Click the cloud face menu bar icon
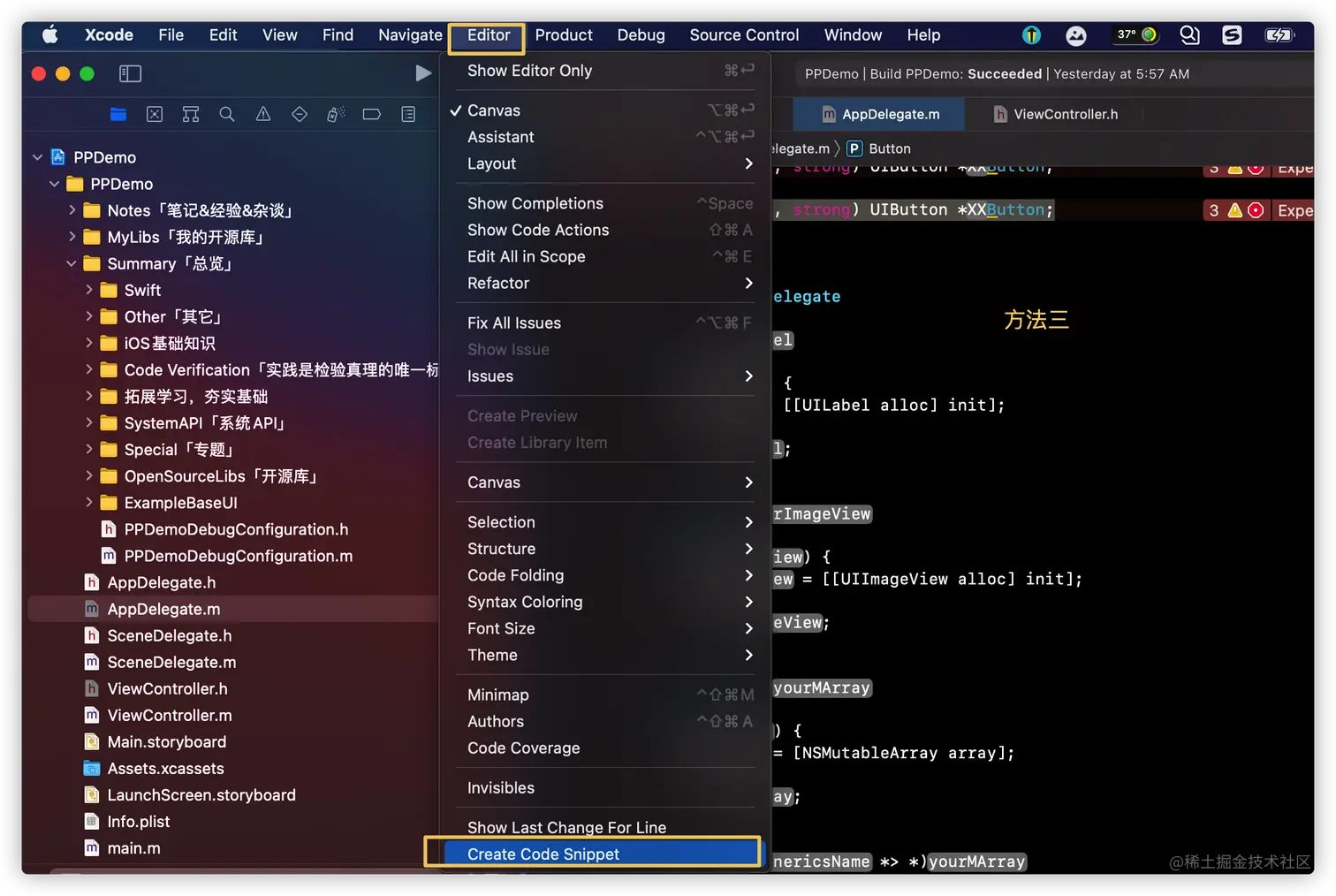The image size is (1336, 896). click(1075, 35)
